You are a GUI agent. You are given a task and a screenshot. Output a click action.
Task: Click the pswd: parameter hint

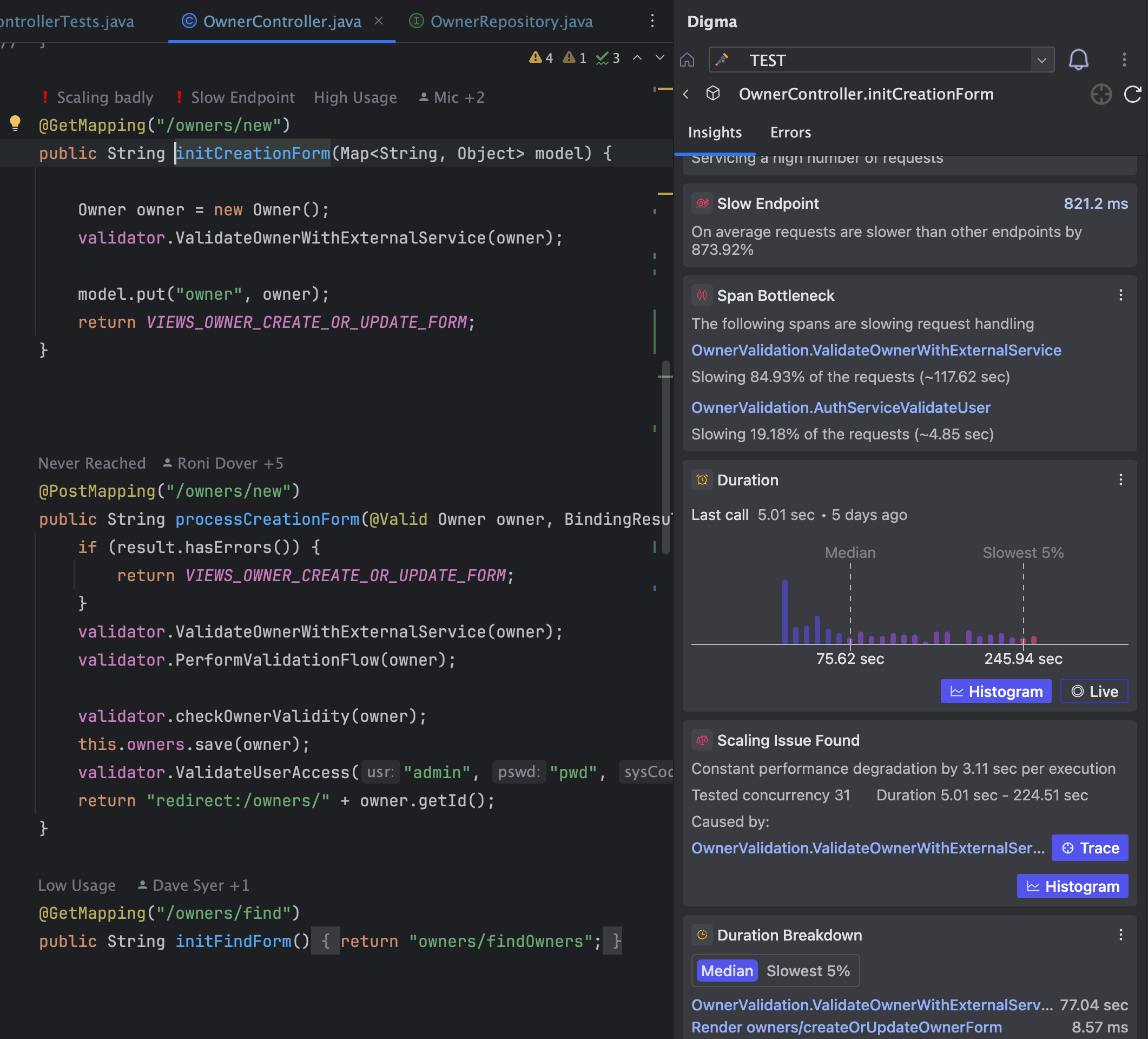tap(519, 772)
